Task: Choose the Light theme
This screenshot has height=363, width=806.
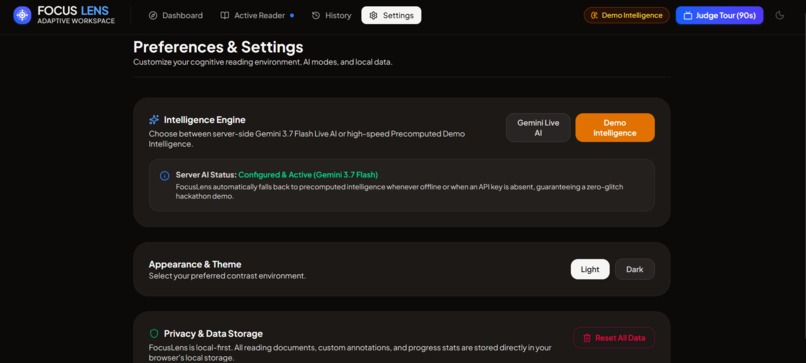Action: tap(590, 269)
